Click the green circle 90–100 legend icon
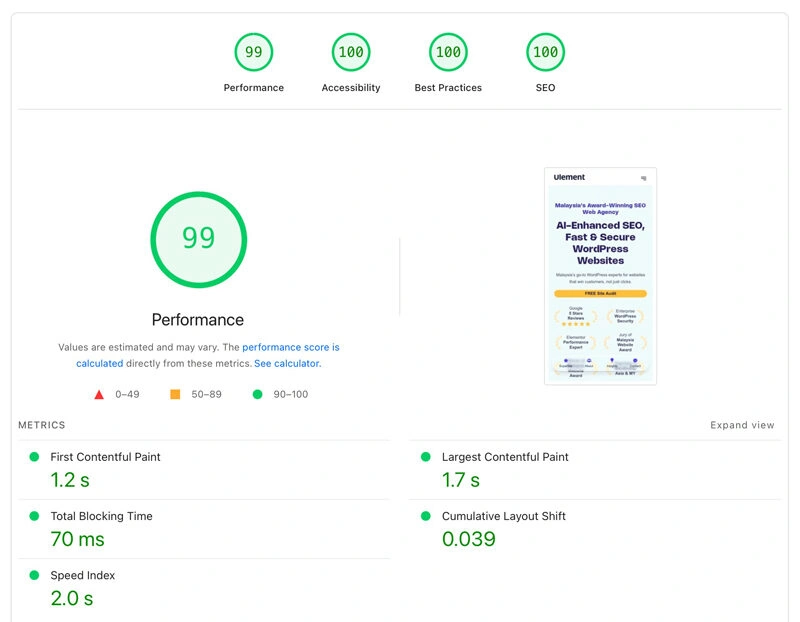800x622 pixels. pos(258,394)
